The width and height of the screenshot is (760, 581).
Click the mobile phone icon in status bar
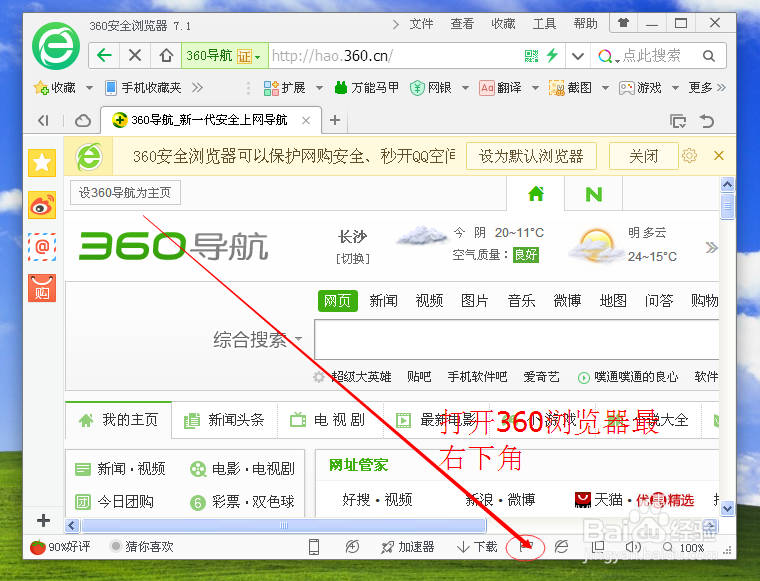314,547
